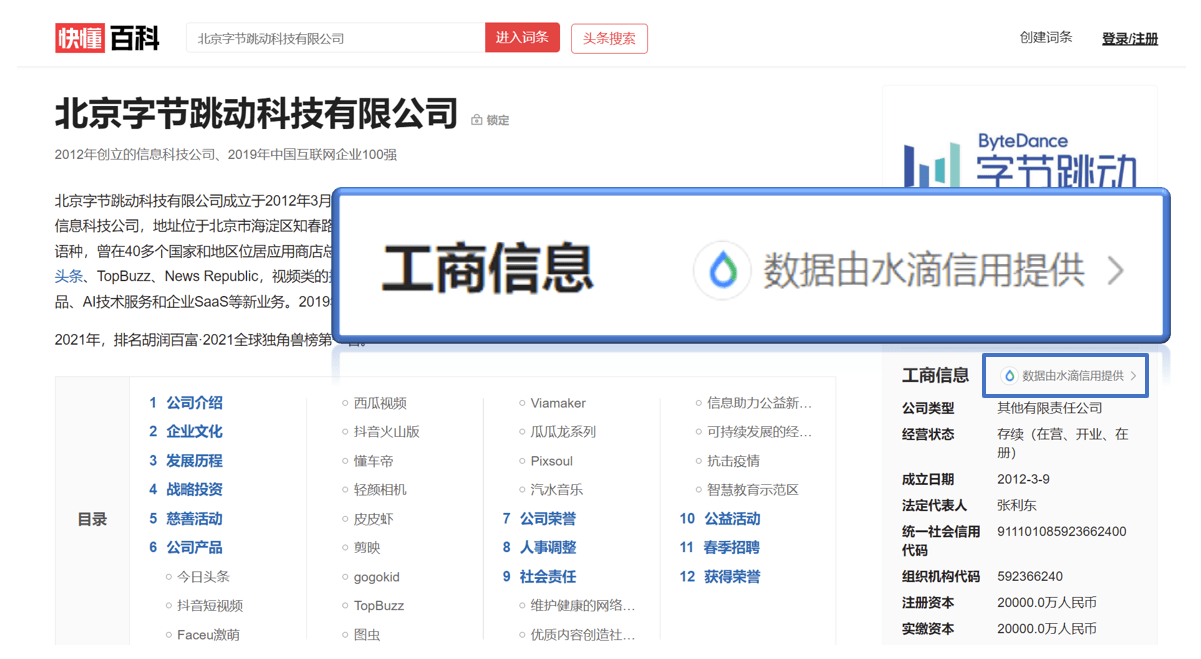1201x659 pixels.
Task: Open the 维护健康的网络 subsection
Action: tap(583, 606)
